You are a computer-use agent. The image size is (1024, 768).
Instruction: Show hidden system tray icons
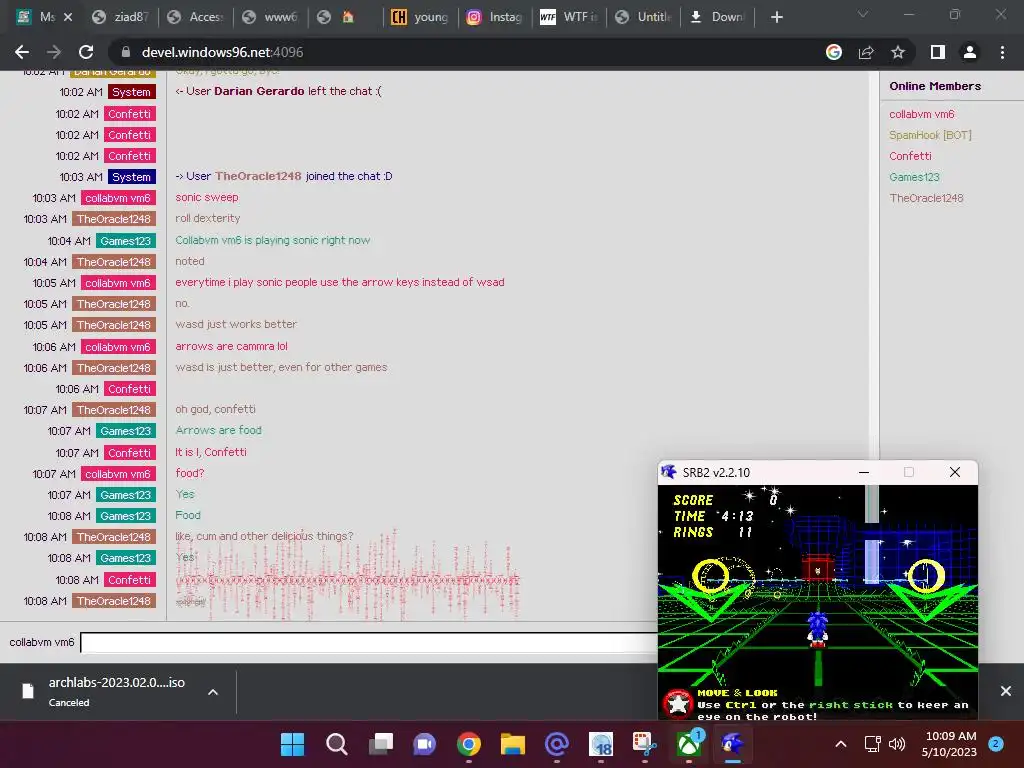pyautogui.click(x=841, y=744)
